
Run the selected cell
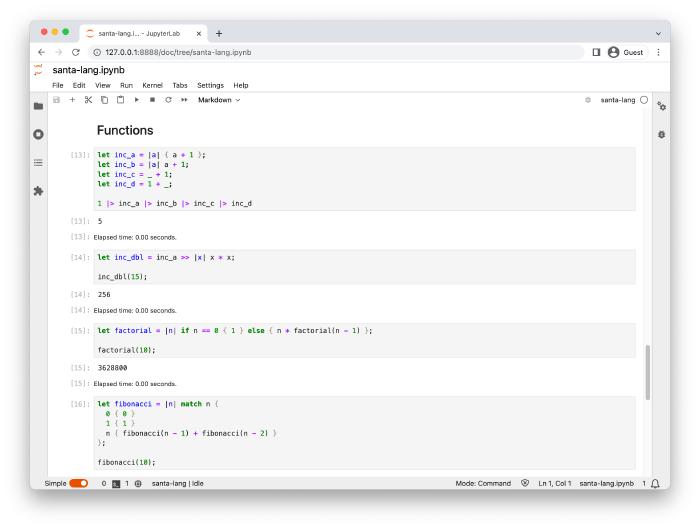click(x=137, y=100)
